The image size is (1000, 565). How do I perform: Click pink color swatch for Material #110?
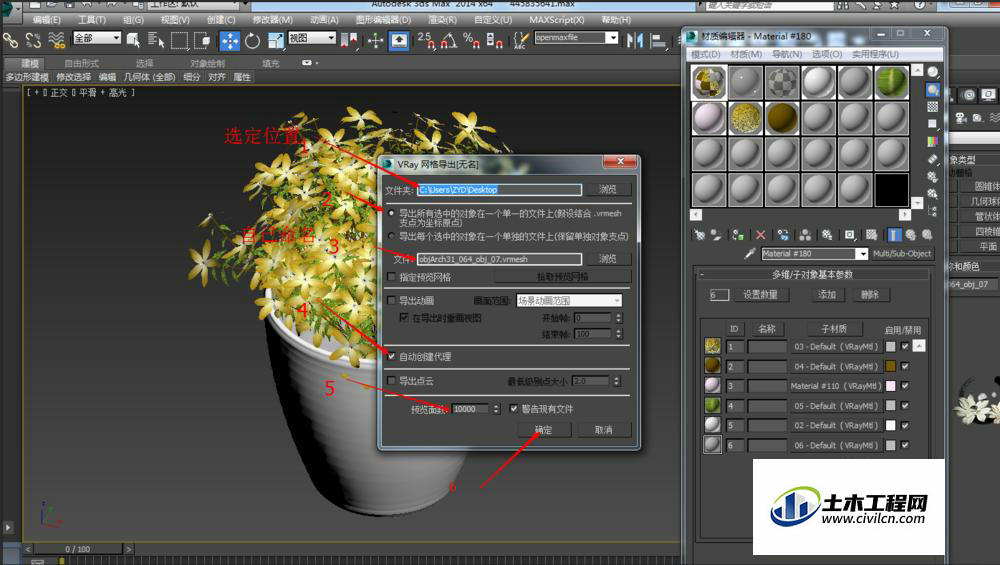pos(890,386)
